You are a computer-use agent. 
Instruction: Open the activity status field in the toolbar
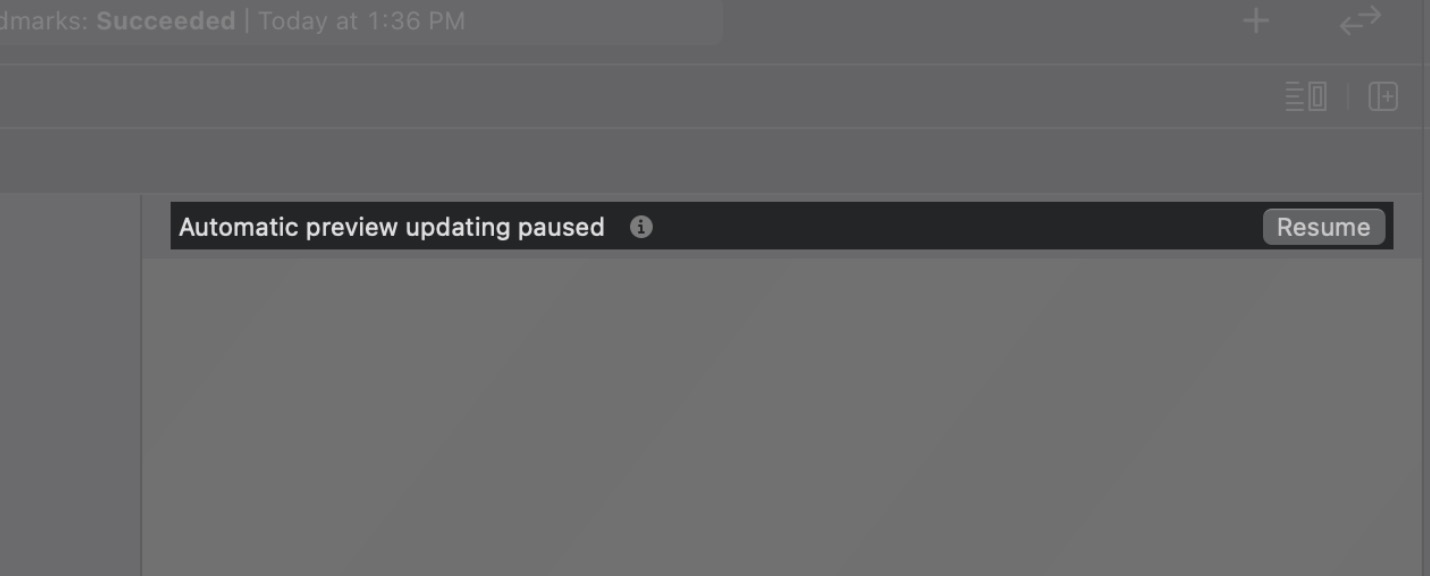point(361,21)
